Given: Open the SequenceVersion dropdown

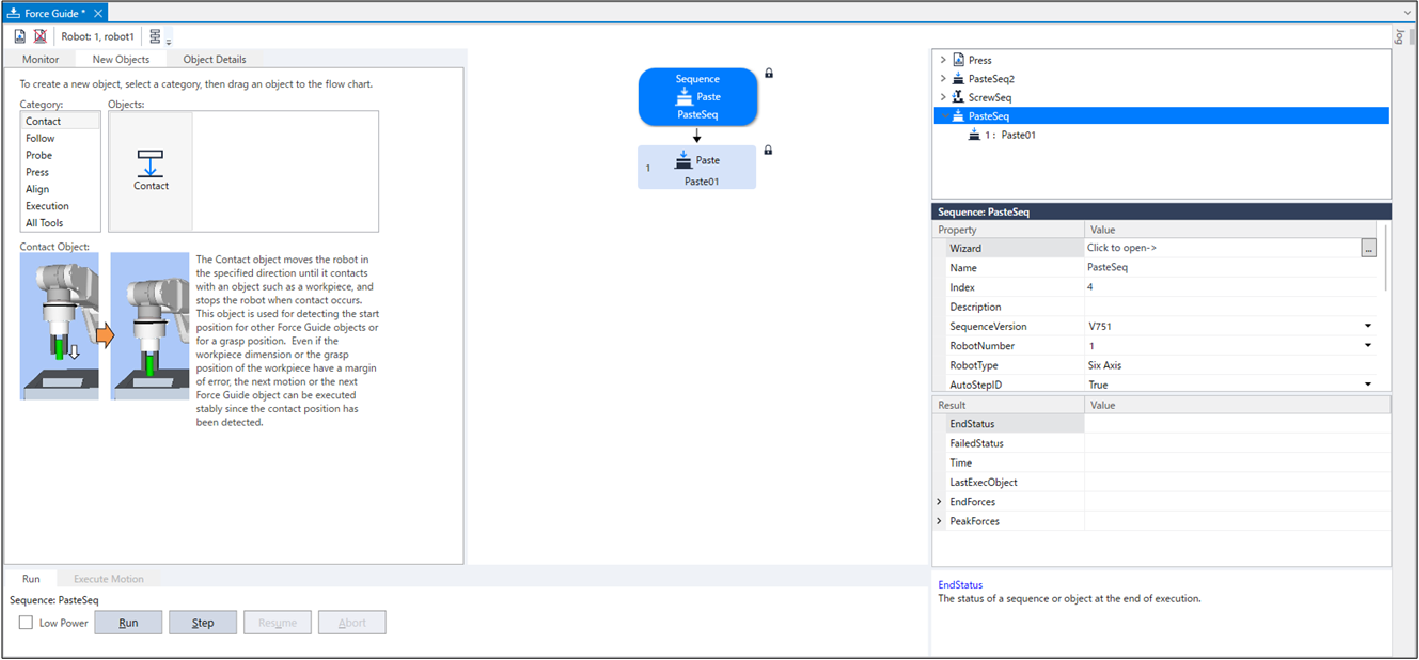Looking at the screenshot, I should (x=1367, y=327).
